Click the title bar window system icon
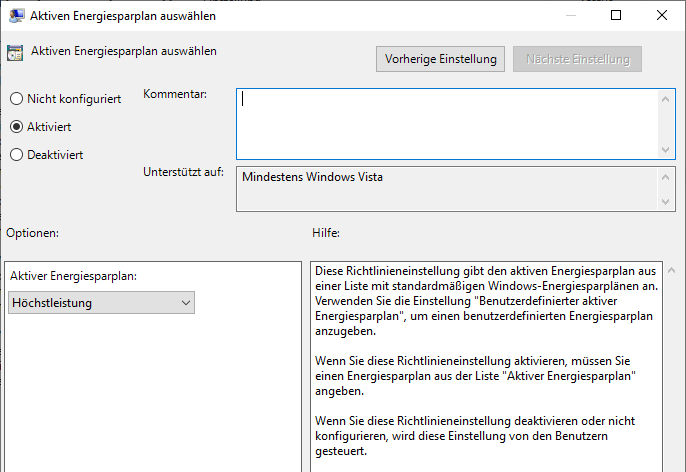 pyautogui.click(x=14, y=16)
